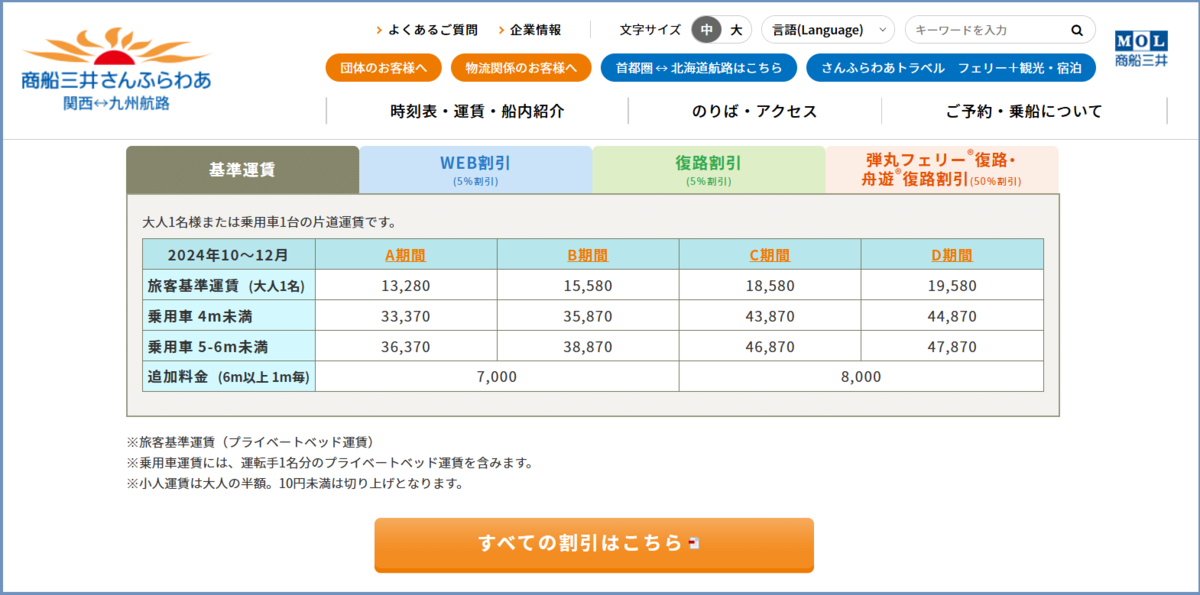
Task: Click さんふらわあトラベル フェリー+観光・宿泊 button
Action: 951,68
